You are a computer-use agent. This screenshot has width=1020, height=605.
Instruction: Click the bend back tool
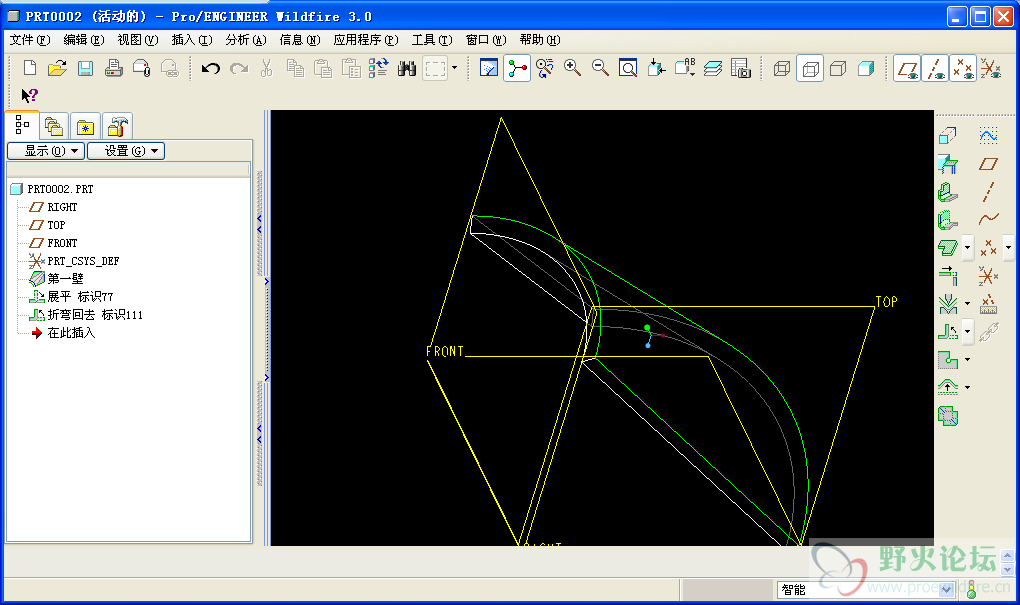948,332
